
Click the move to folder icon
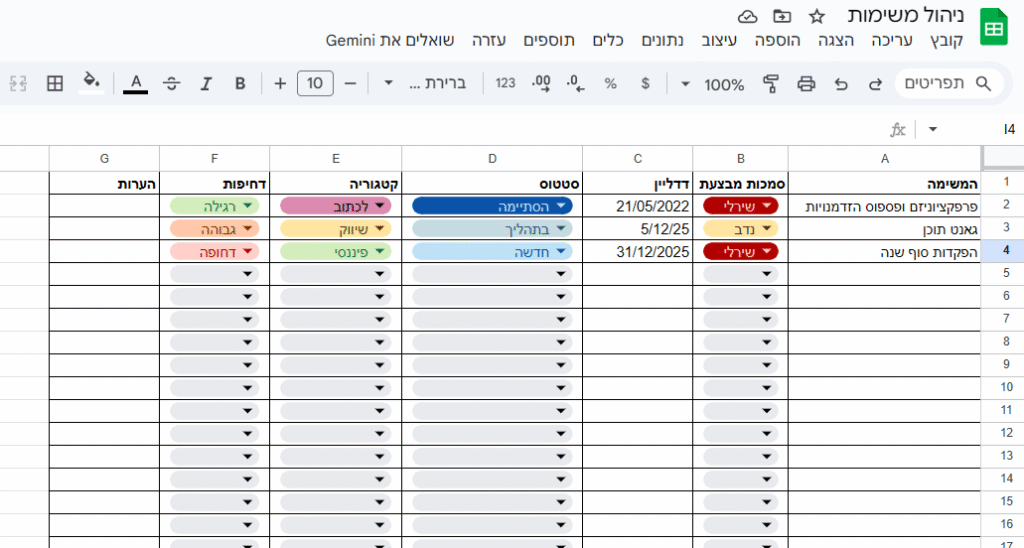[x=782, y=16]
